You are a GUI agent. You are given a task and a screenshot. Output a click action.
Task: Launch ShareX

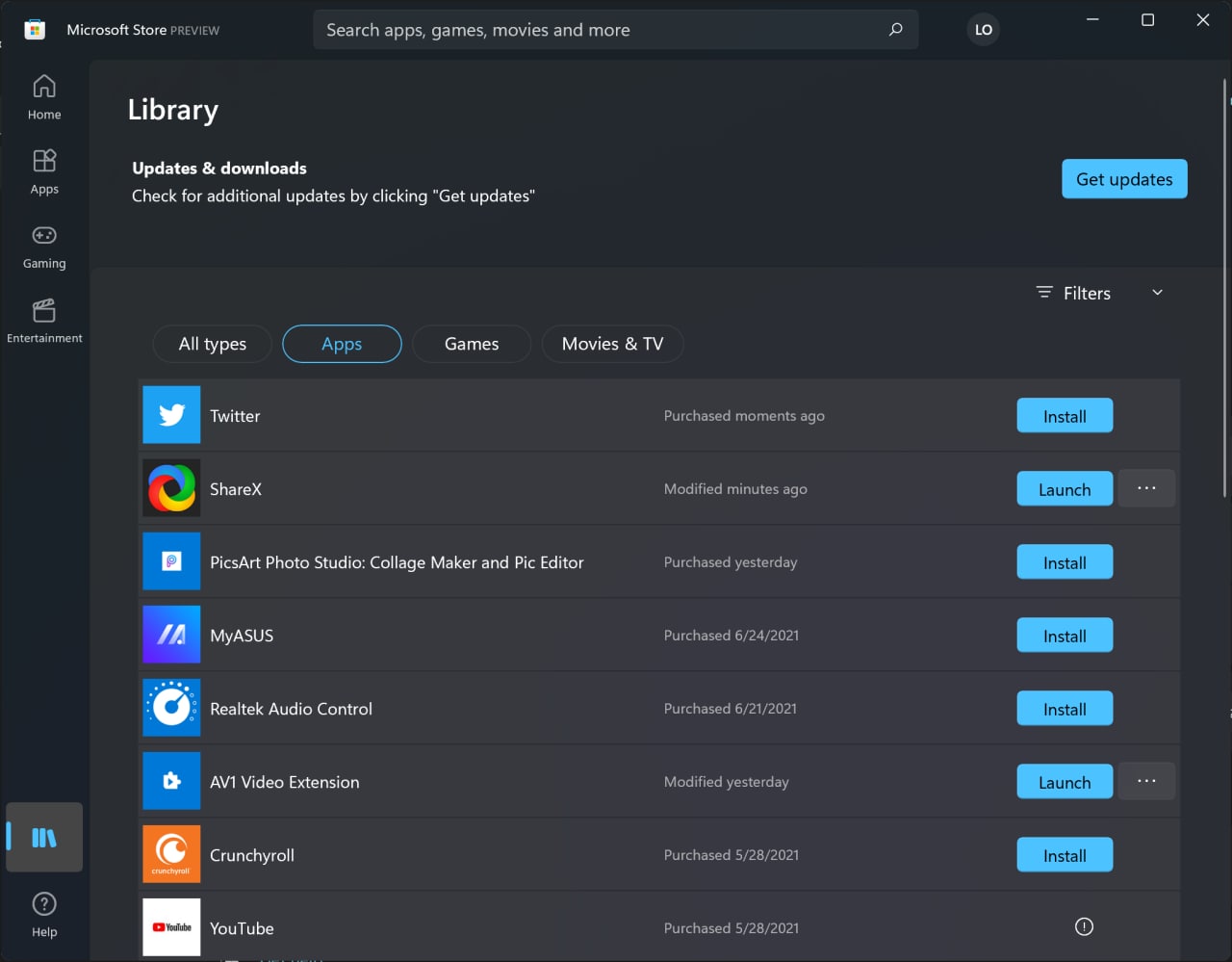coord(1065,489)
